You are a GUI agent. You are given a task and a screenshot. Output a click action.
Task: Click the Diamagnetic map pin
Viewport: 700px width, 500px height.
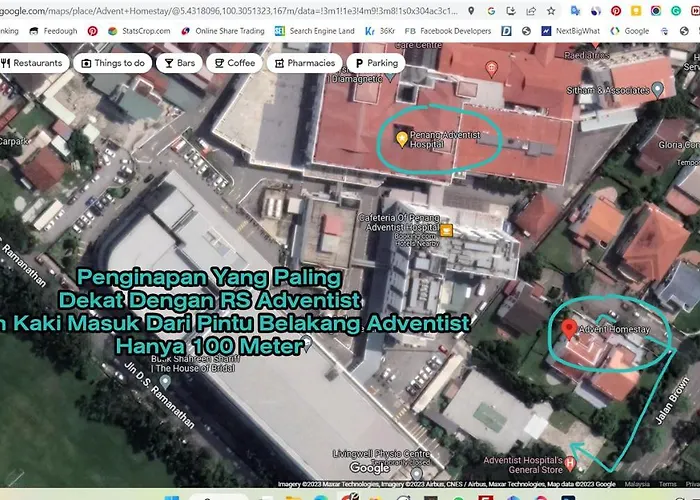(x=390, y=76)
